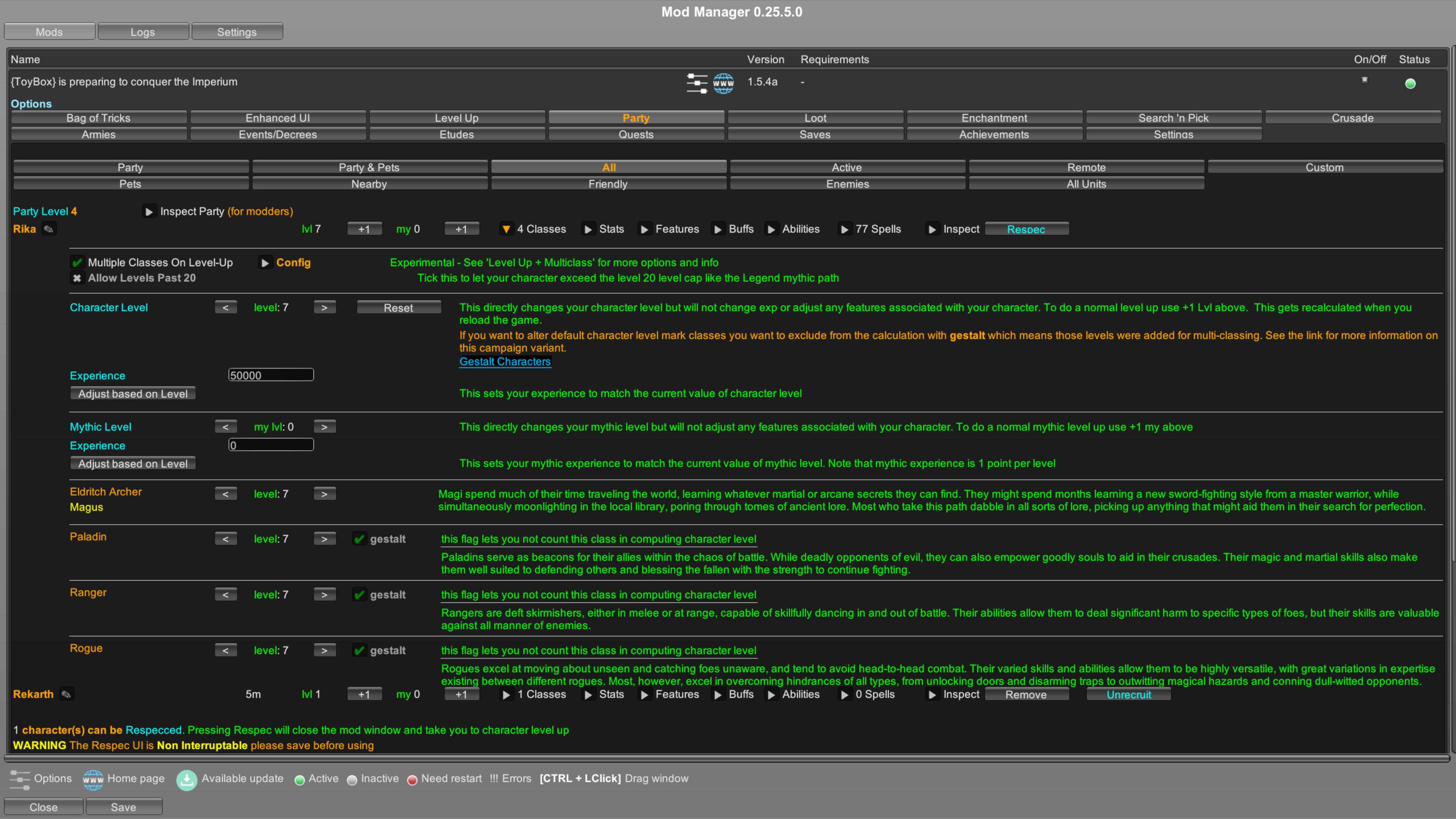Enable the Allow Levels Past 20 checkbox
The image size is (1456, 819).
tap(77, 278)
